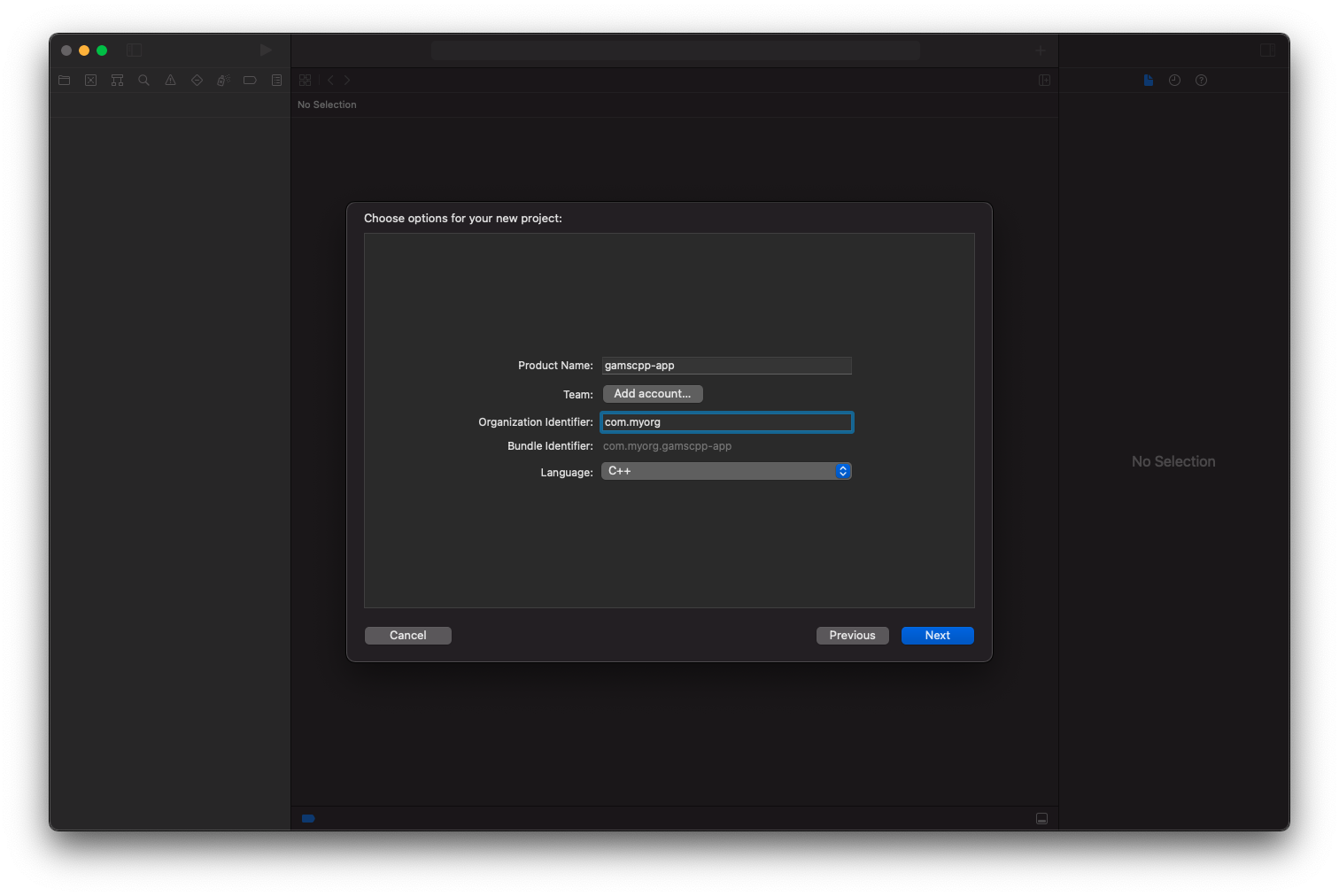
Task: Click the Add account... team button
Action: point(653,394)
